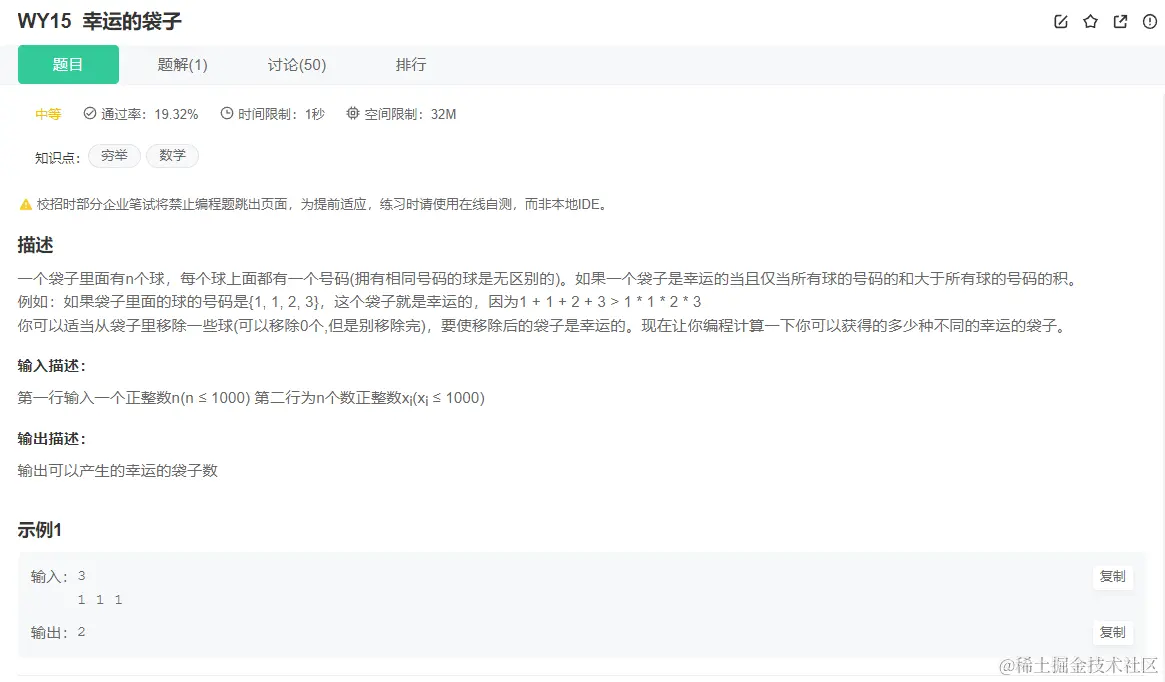Click the pass rate checkmark icon
1165x682 pixels.
point(90,113)
